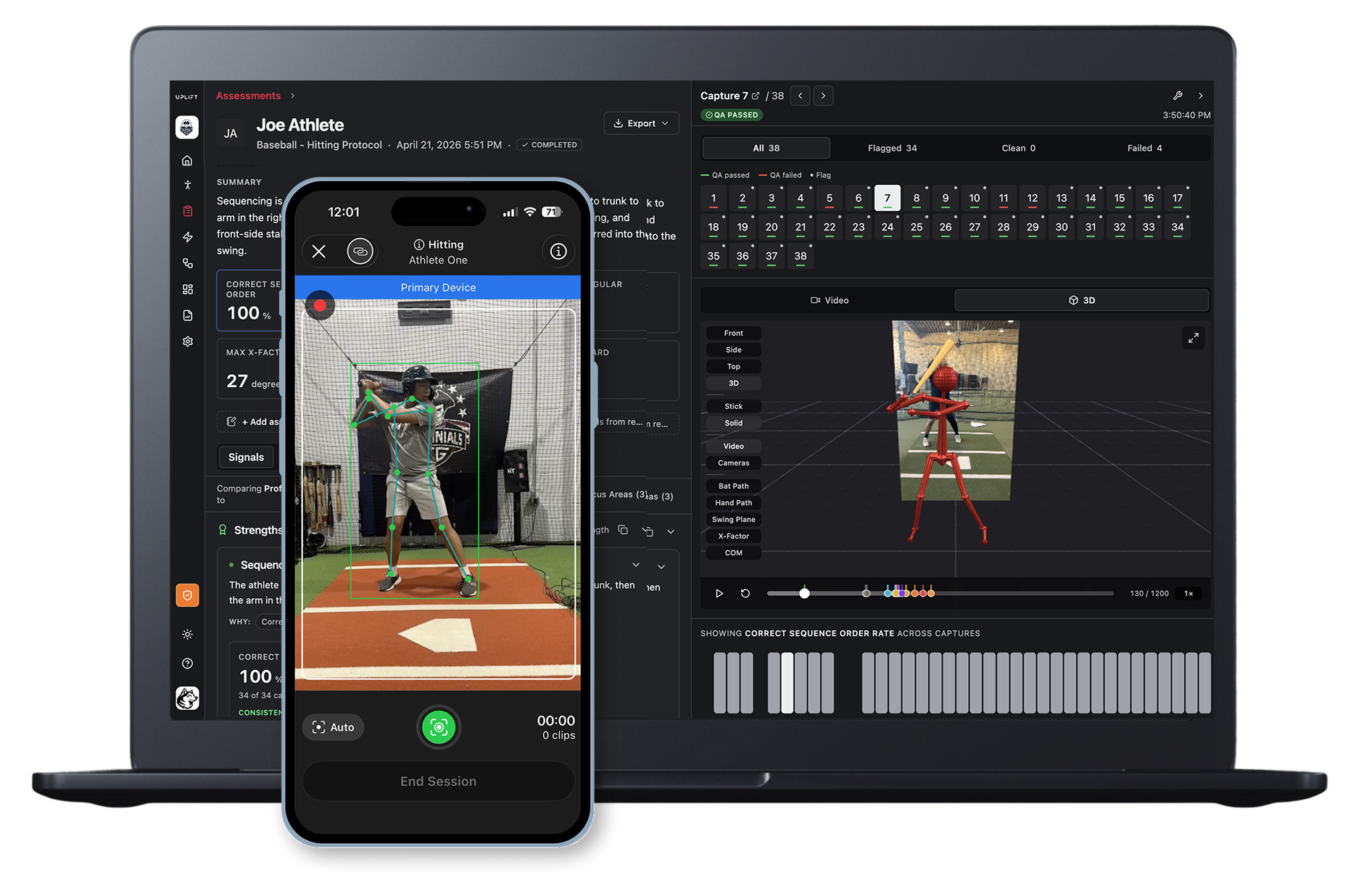This screenshot has height=891, width=1372.
Task: Select Solid skeleton style
Action: (734, 423)
